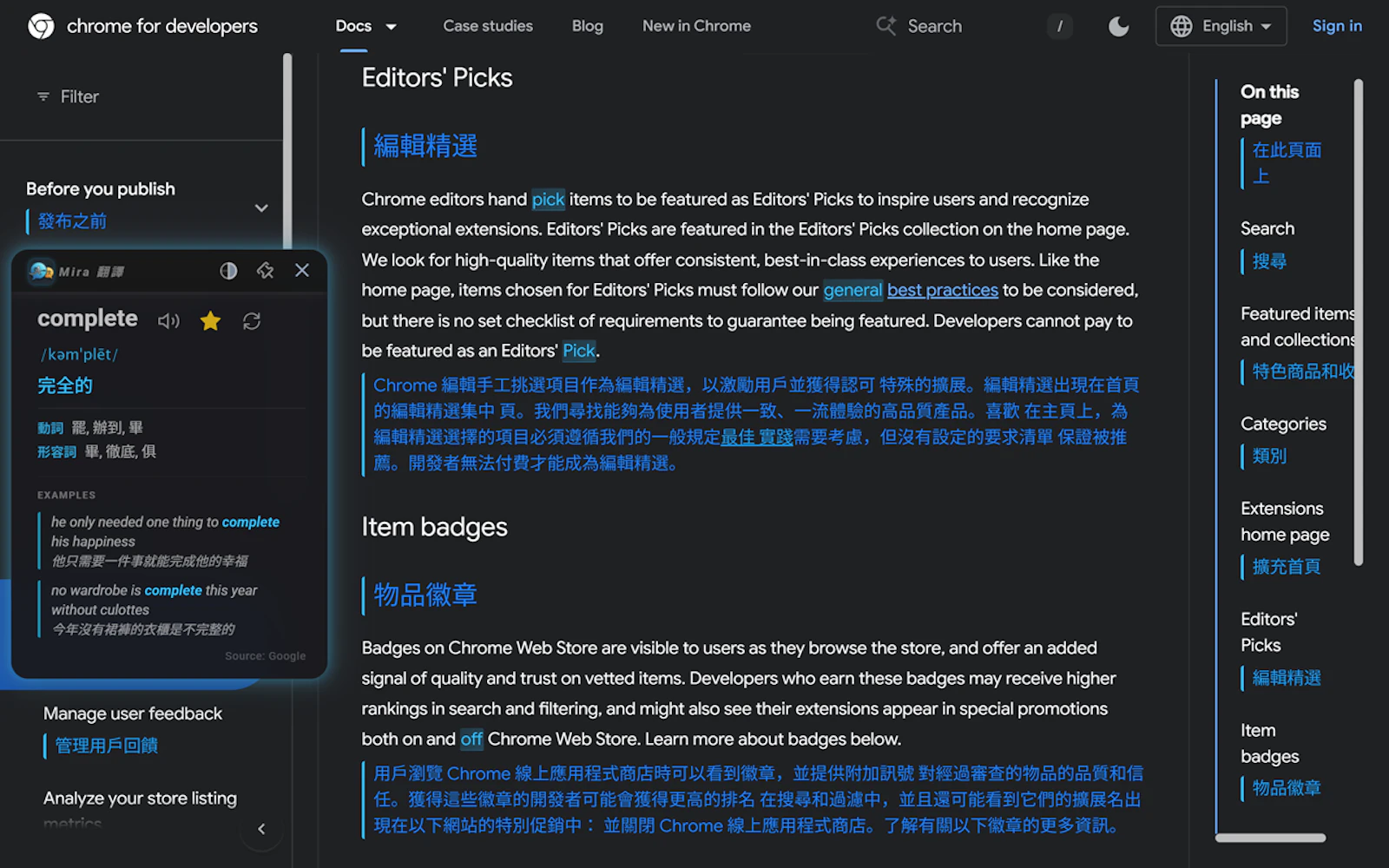Jump to Item badges in table of contents
This screenshot has width=1389, height=868.
tap(1269, 743)
